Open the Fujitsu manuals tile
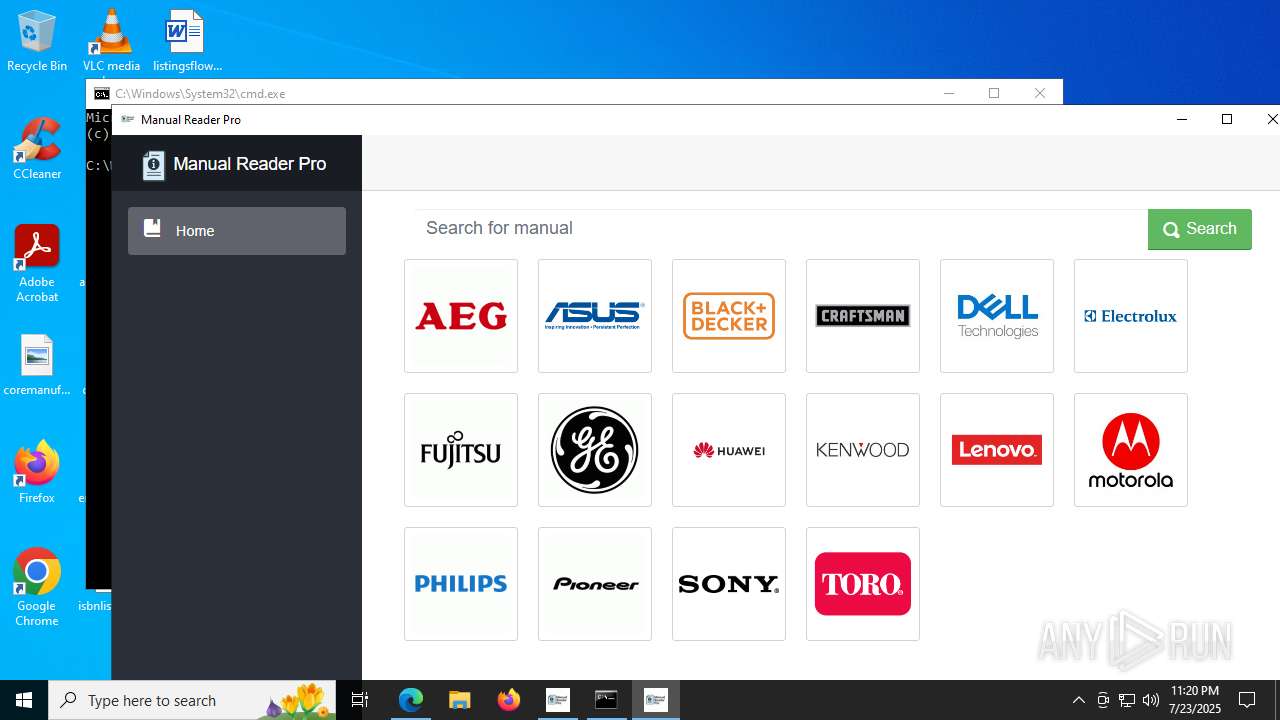 (x=461, y=450)
